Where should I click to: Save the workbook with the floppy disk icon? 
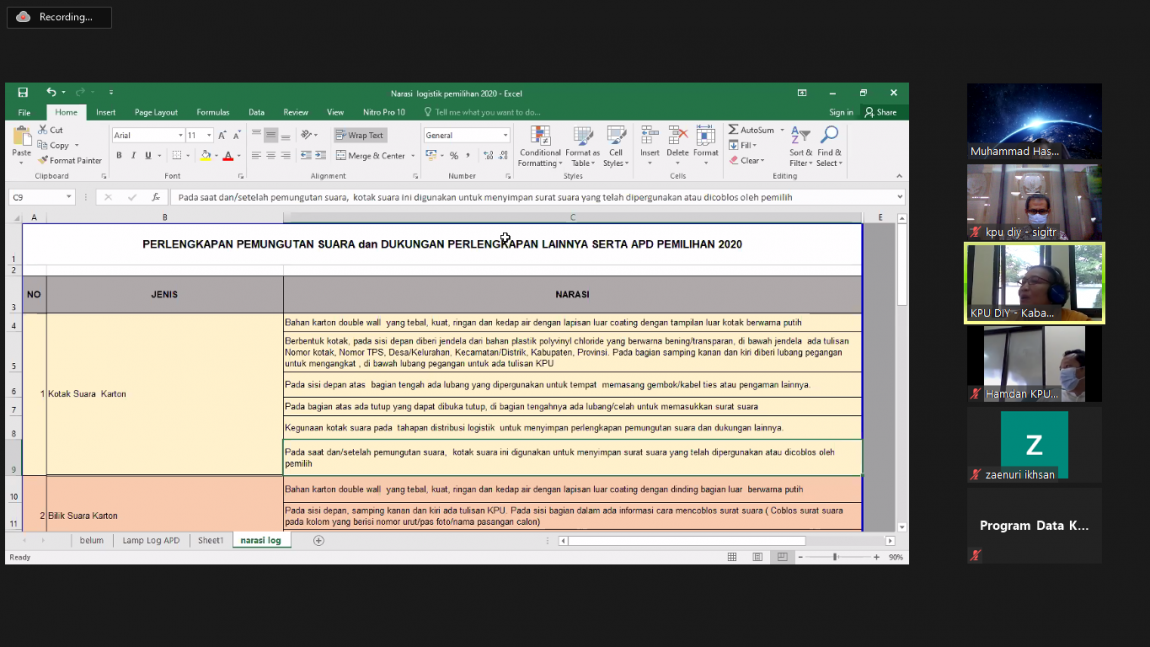coord(23,93)
